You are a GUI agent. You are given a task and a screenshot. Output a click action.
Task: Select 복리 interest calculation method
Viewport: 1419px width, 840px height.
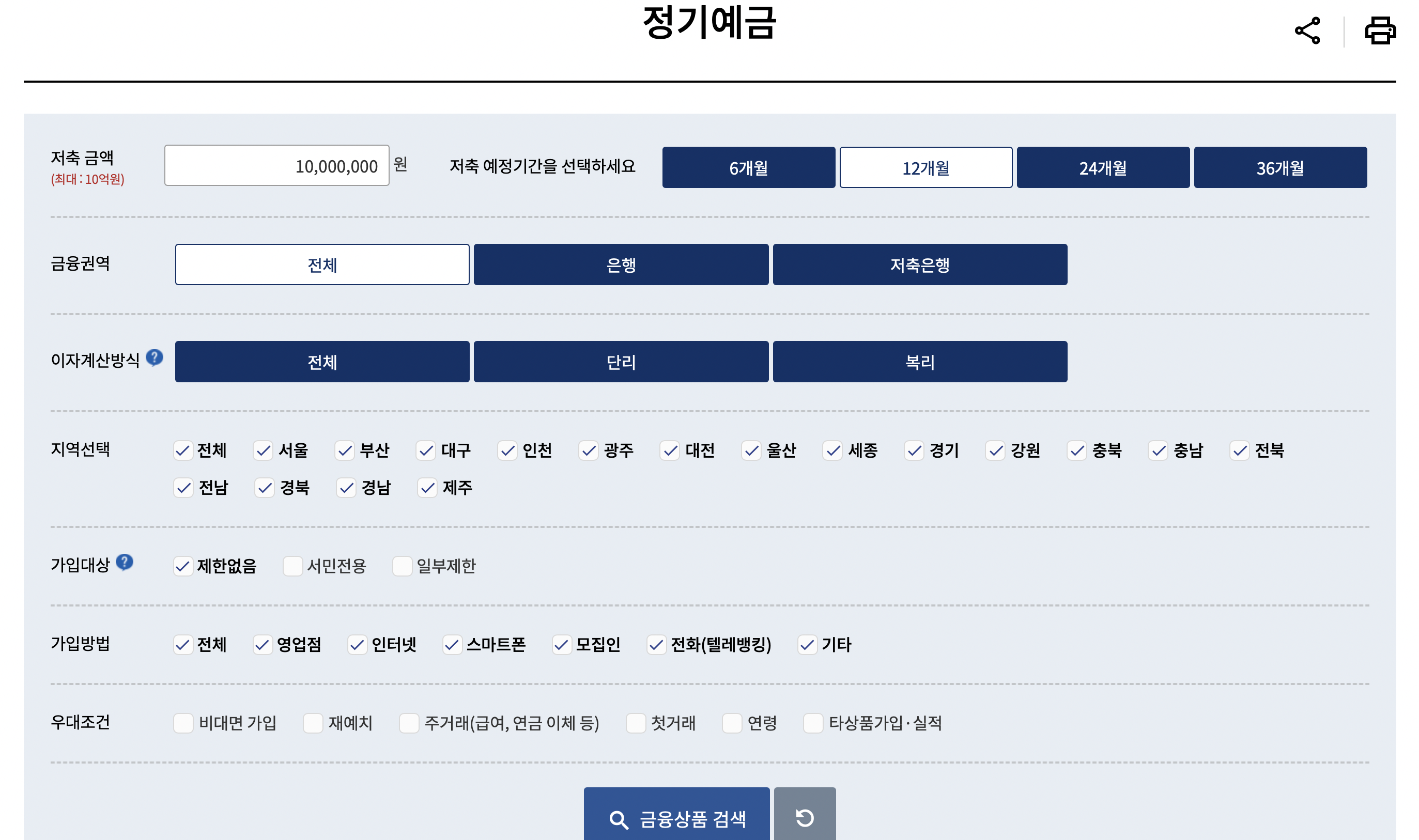(920, 362)
